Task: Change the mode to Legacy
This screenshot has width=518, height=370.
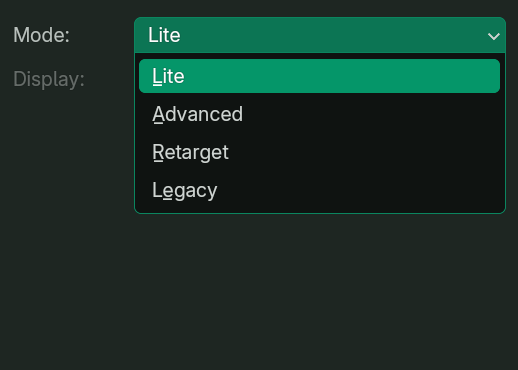Action: (319, 190)
